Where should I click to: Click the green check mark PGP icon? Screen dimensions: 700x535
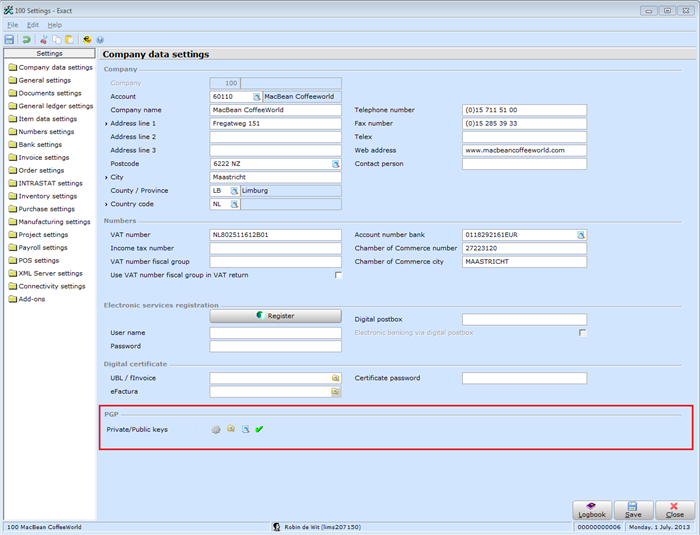pos(259,429)
